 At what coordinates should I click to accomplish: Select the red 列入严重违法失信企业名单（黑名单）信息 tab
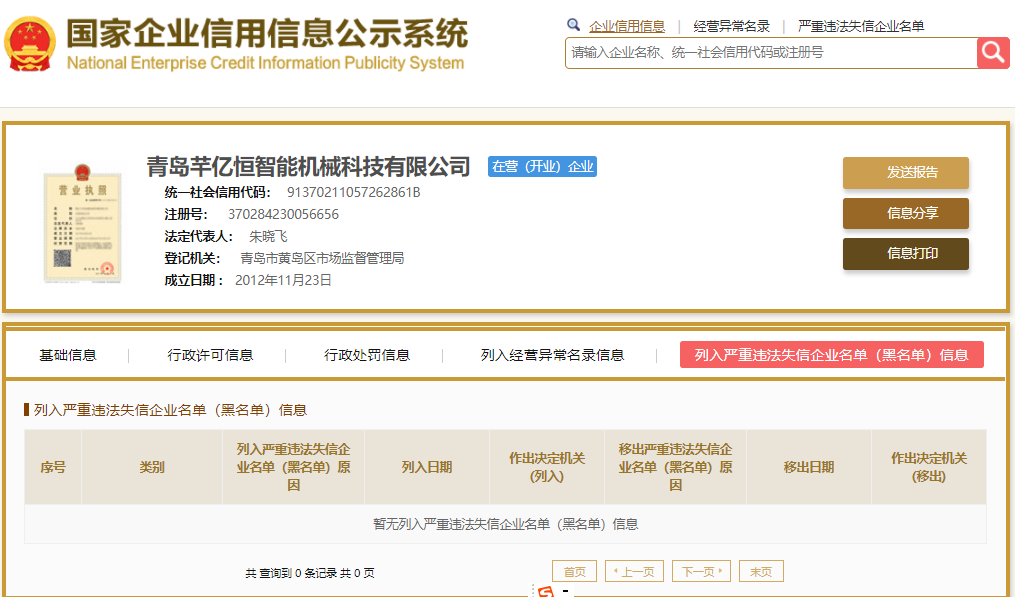(832, 355)
